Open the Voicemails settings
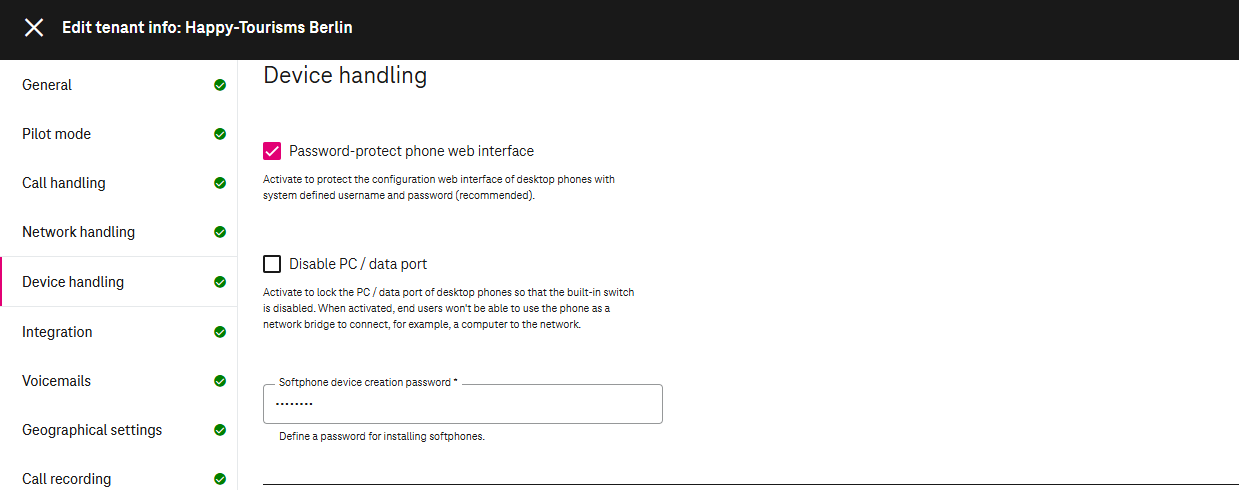 click(56, 381)
